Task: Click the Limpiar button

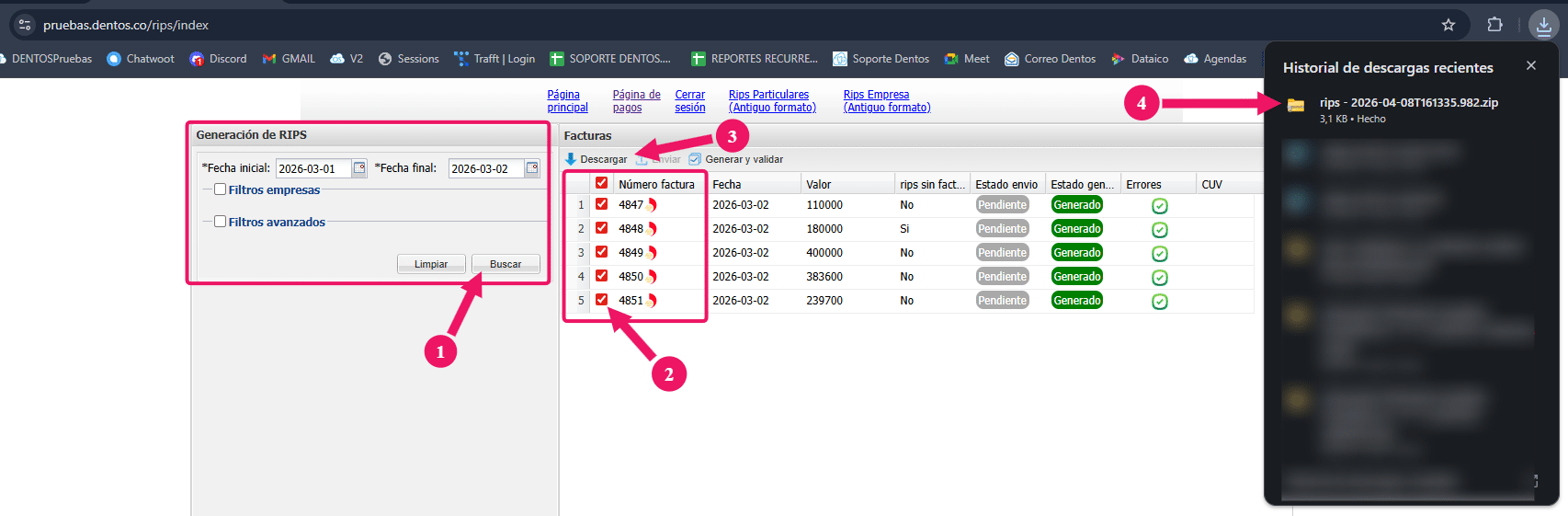Action: pyautogui.click(x=431, y=264)
